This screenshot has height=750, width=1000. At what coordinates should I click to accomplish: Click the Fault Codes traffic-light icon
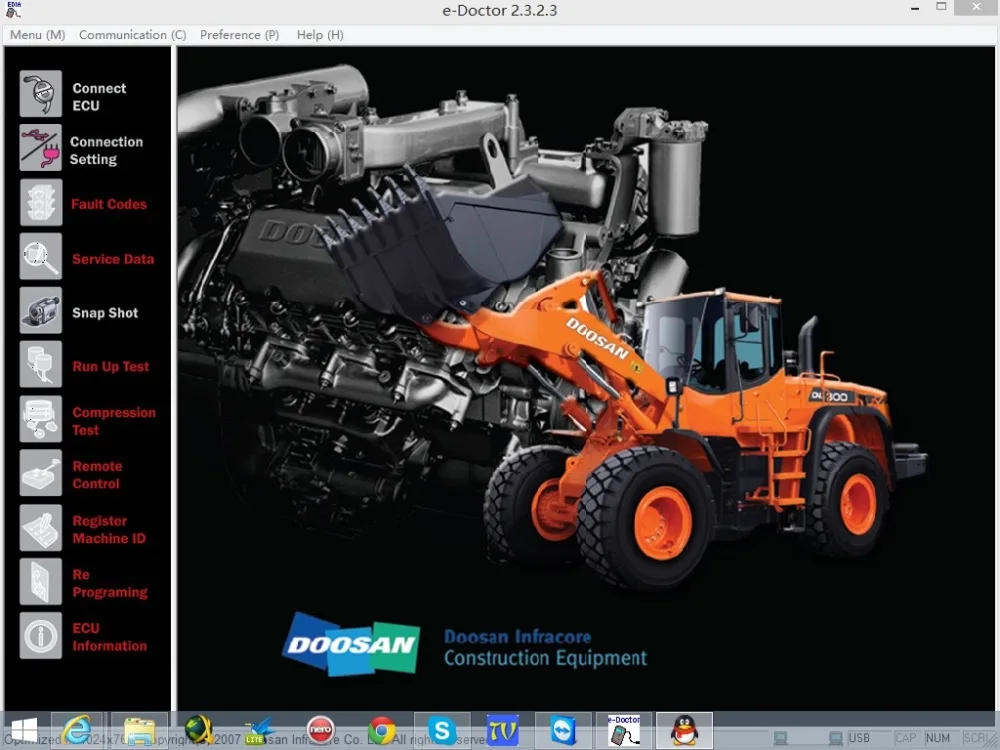pyautogui.click(x=39, y=202)
